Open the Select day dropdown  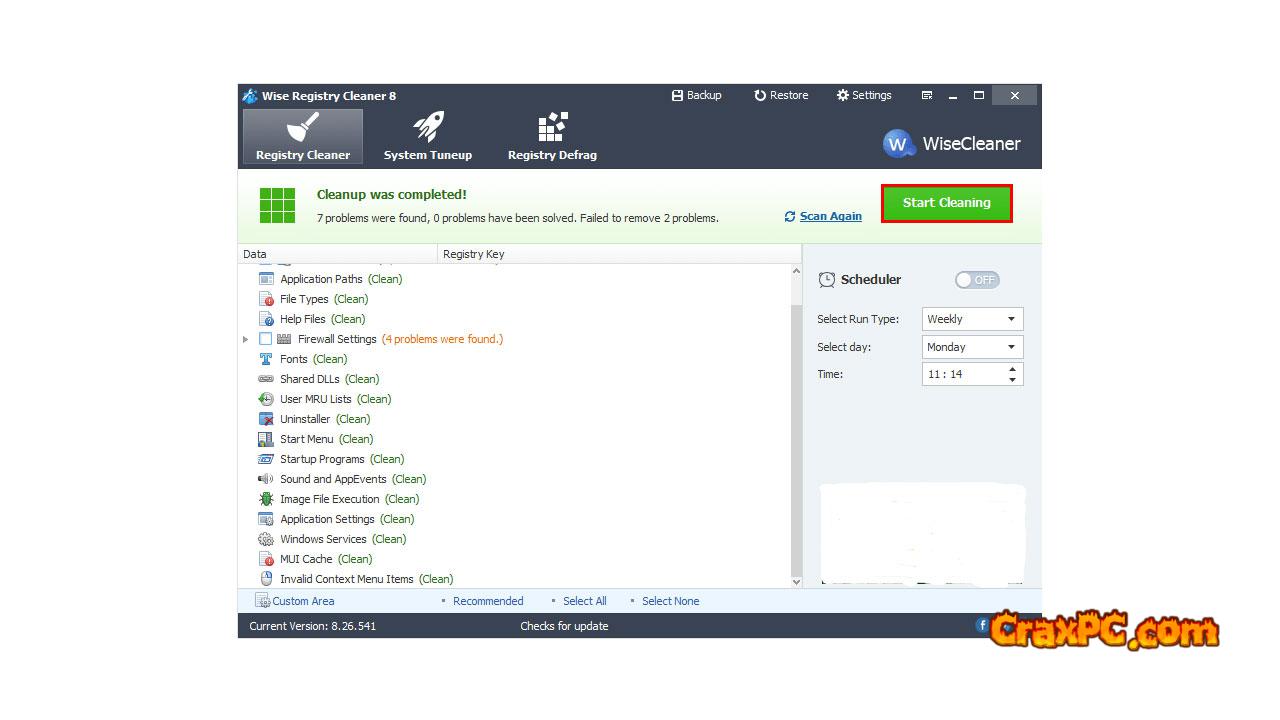click(973, 347)
